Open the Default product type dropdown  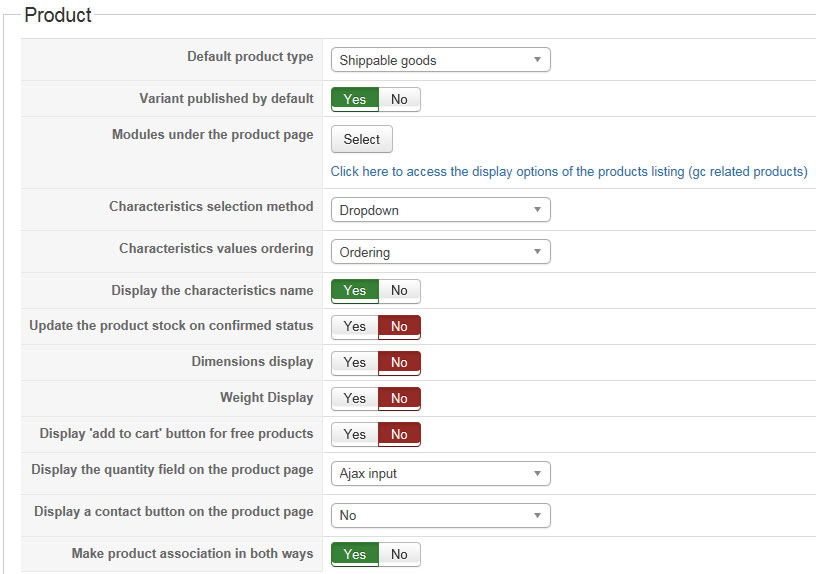coord(440,60)
